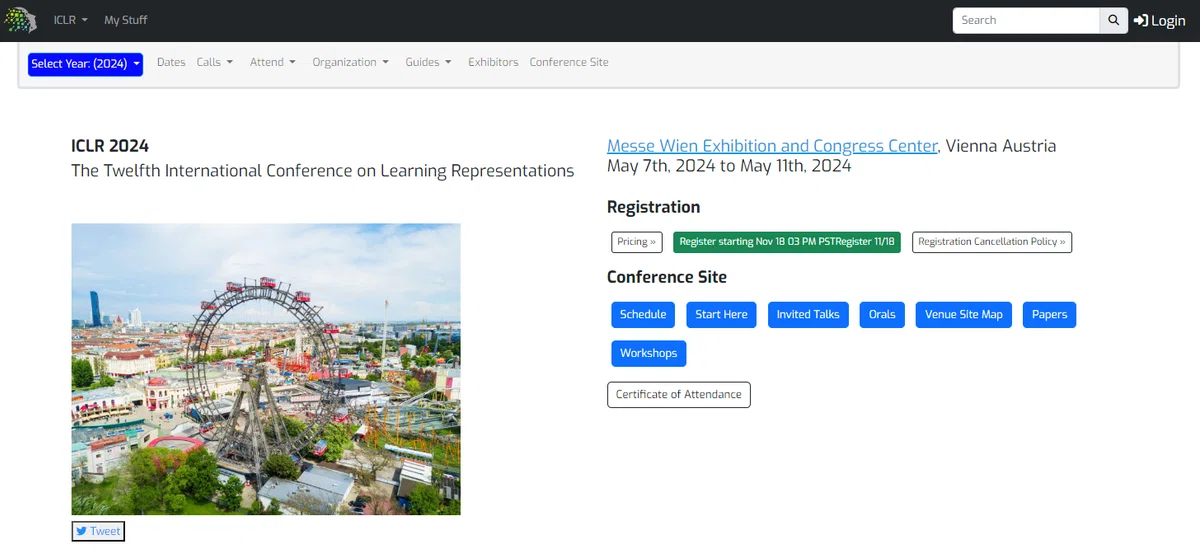1200x549 pixels.
Task: Click the green Register starting Nov 18 button
Action: click(787, 242)
